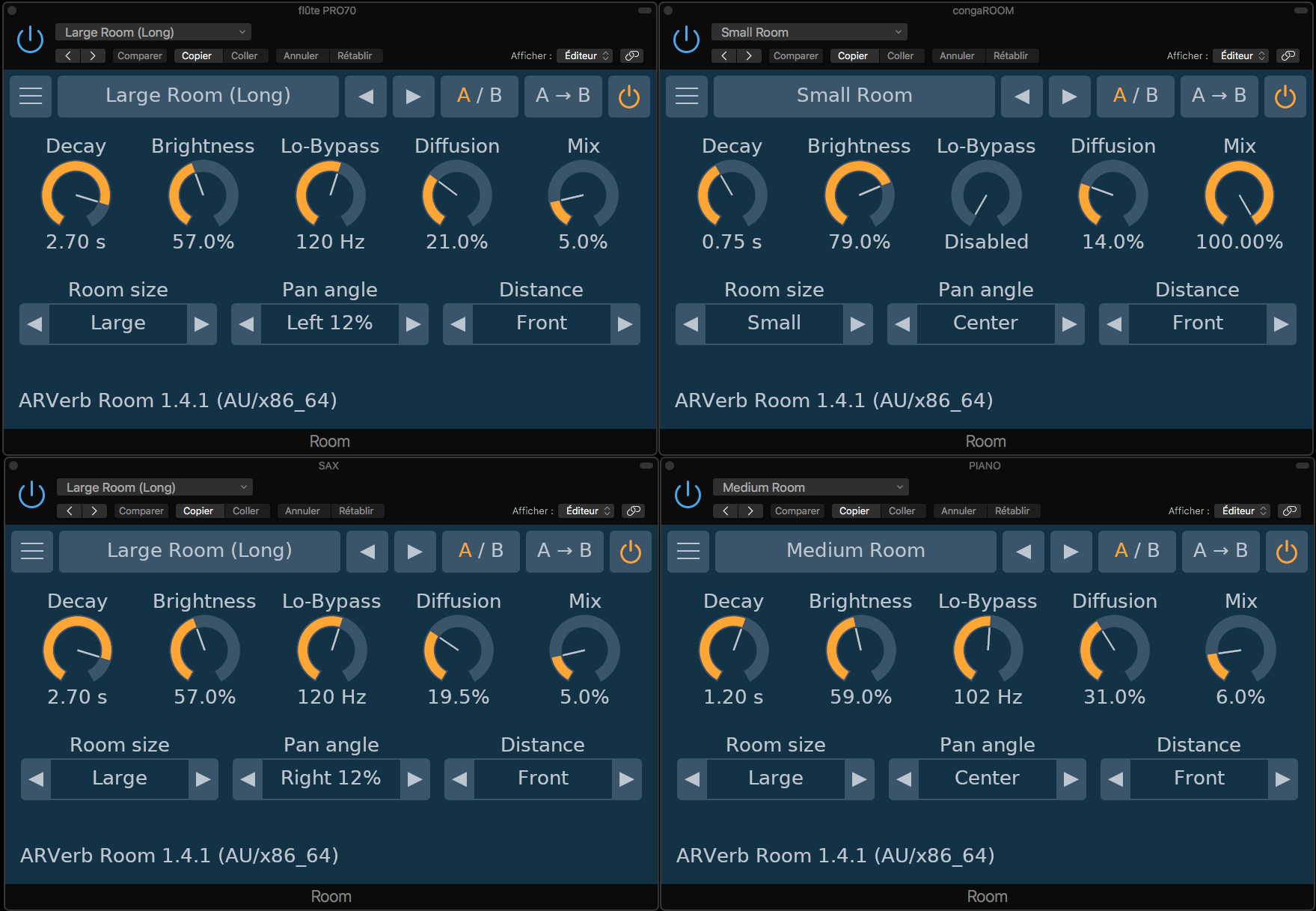This screenshot has width=1316, height=911.
Task: Toggle blue bypass power in flûte PRO70 header
Action: click(30, 39)
